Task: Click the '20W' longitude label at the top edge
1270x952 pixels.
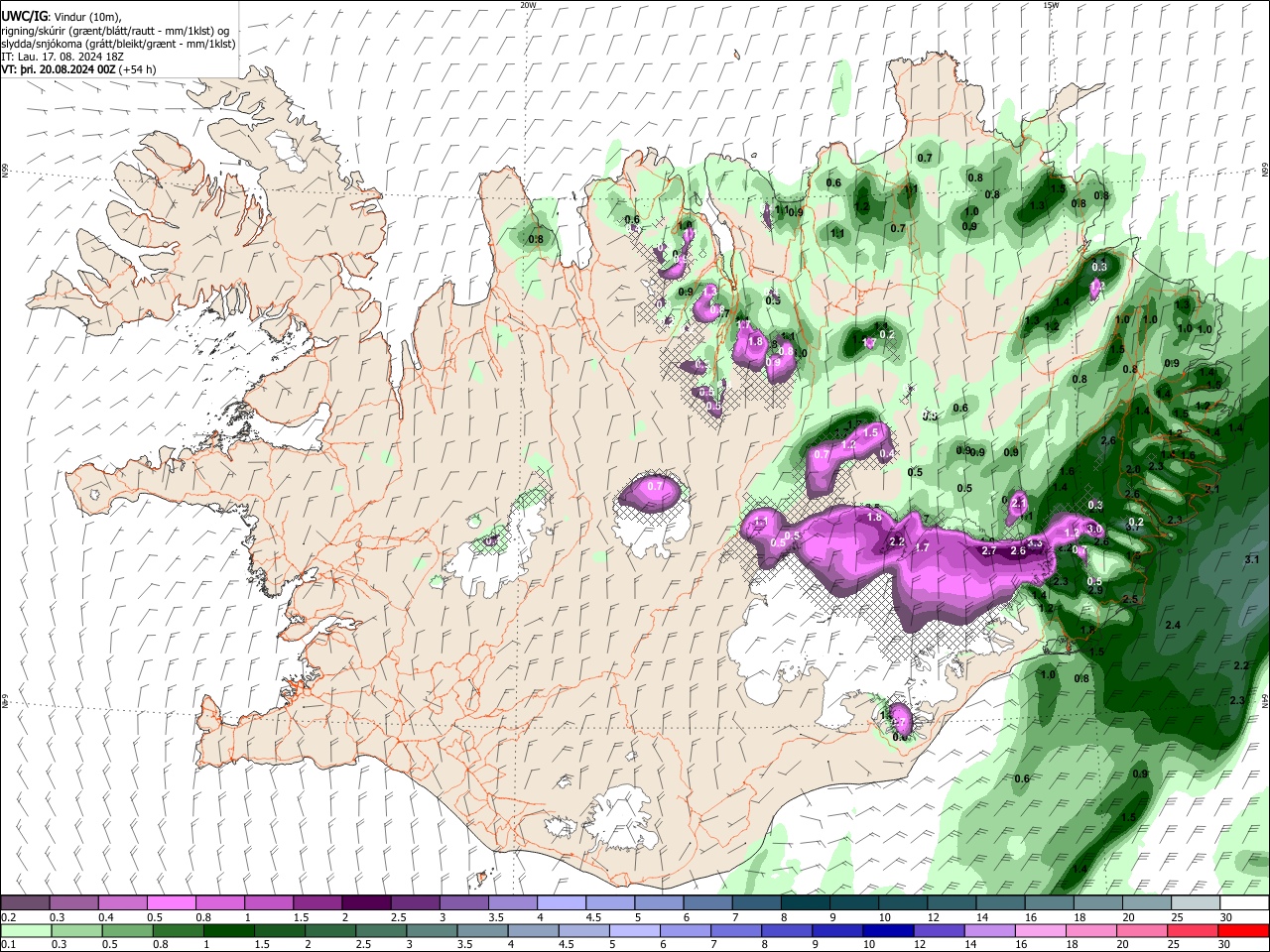Action: [528, 5]
